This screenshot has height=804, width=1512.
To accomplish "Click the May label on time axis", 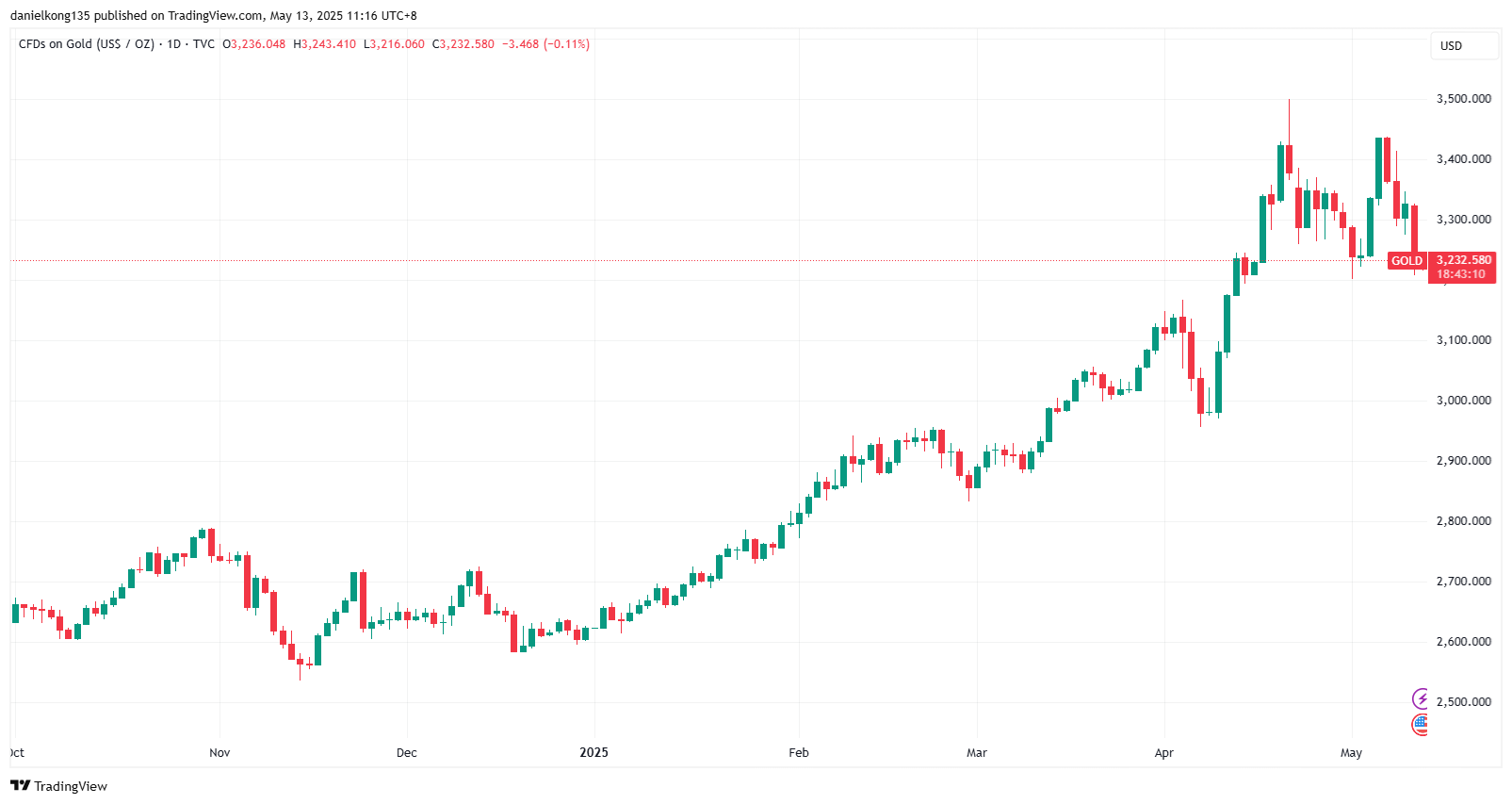I will click(x=1351, y=752).
